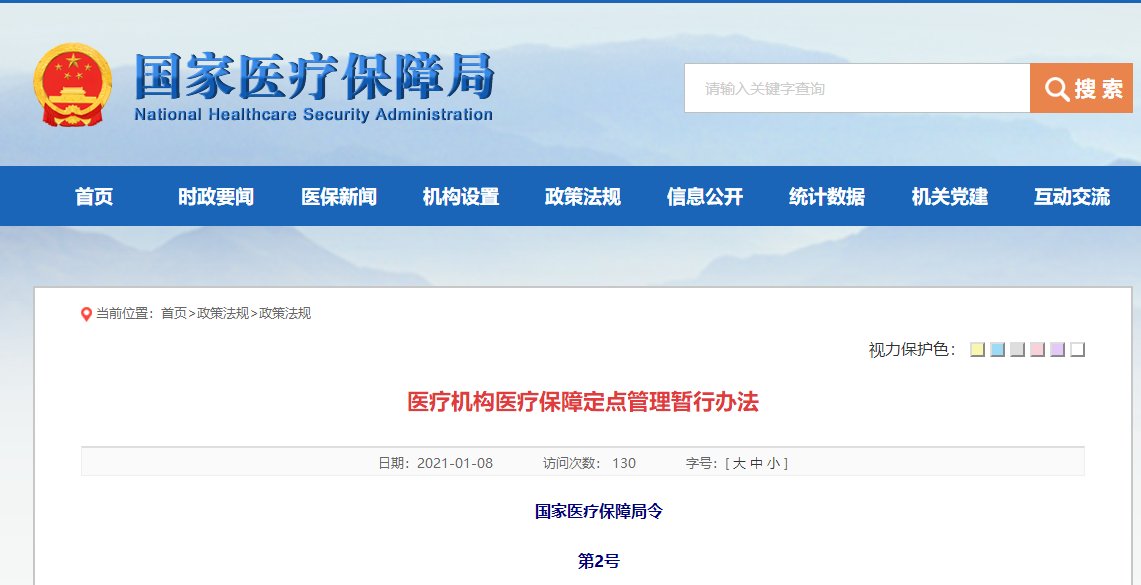Click the visit count 130
This screenshot has height=585, width=1141.
tap(624, 463)
